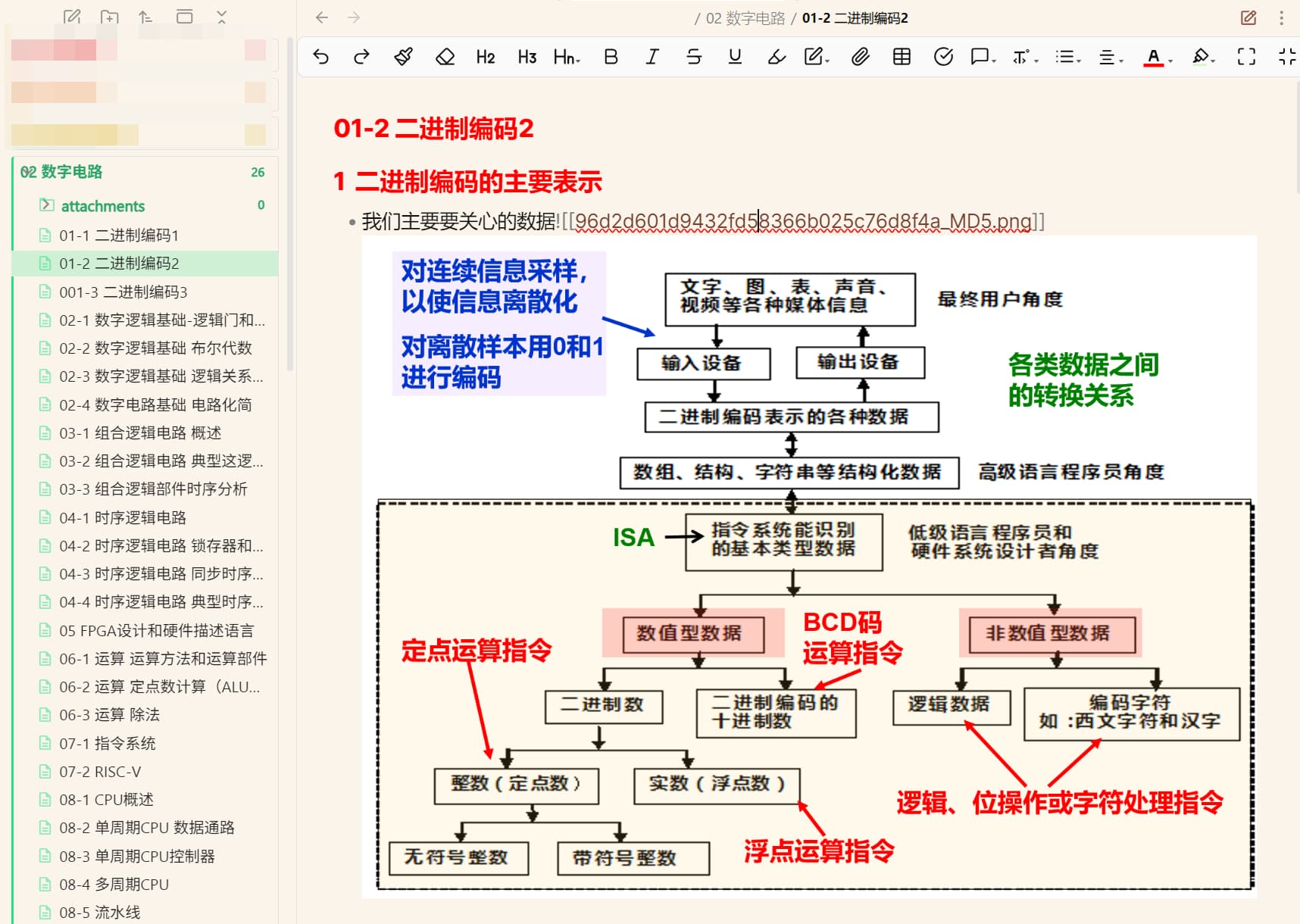This screenshot has height=924, width=1300.
Task: Open the Hn heading level dropdown
Action: (x=566, y=57)
